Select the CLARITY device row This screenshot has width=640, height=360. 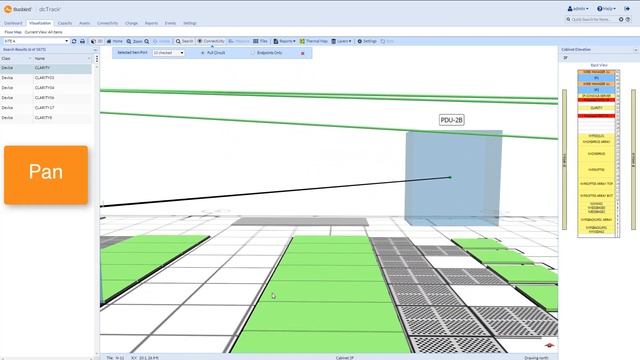coord(46,68)
